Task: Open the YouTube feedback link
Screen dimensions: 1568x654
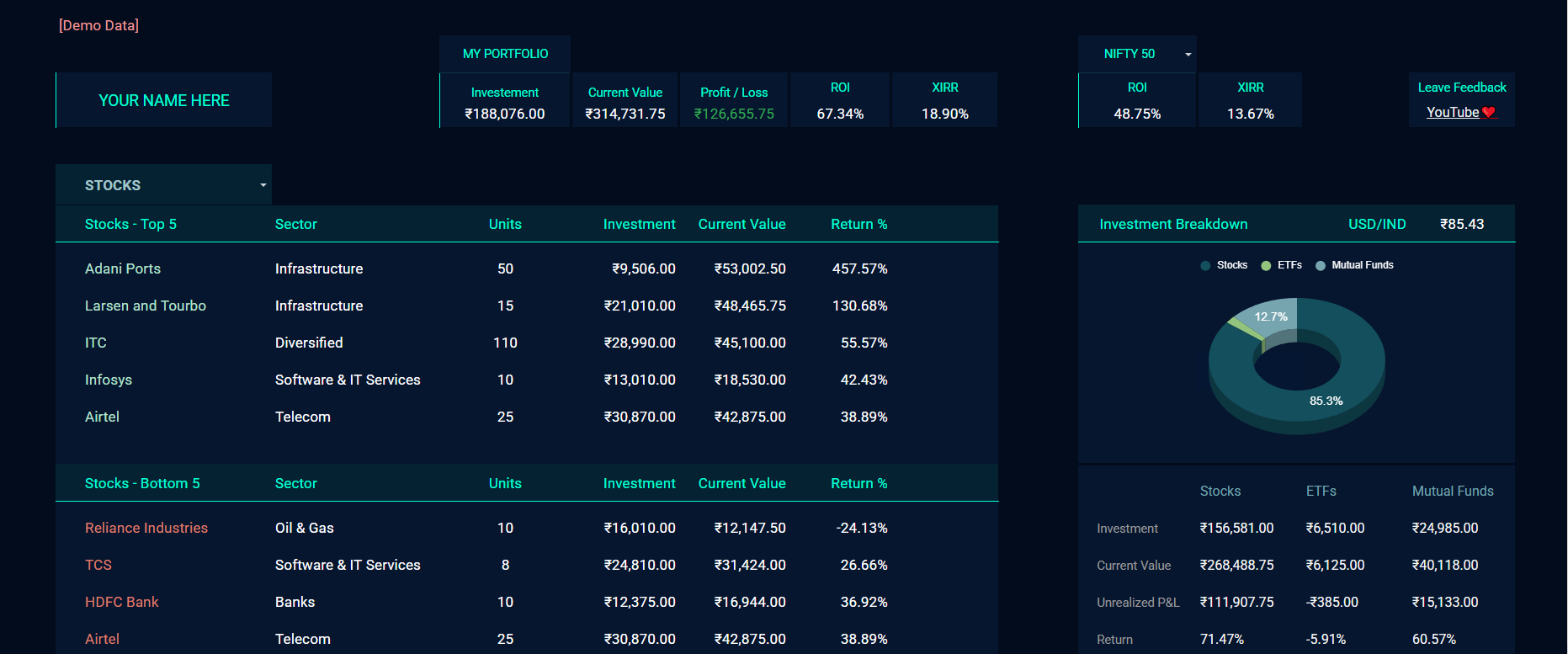Action: pyautogui.click(x=1453, y=113)
